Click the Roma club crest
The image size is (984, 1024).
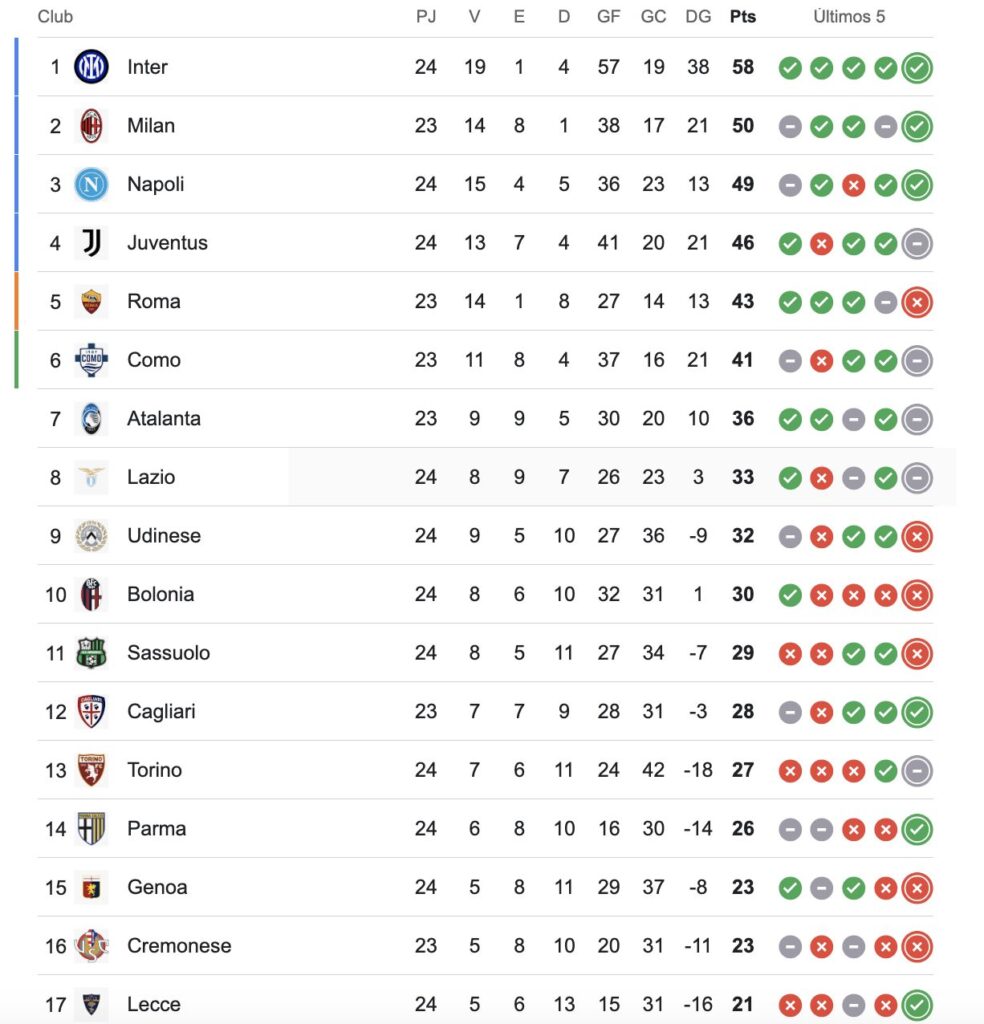pyautogui.click(x=91, y=301)
